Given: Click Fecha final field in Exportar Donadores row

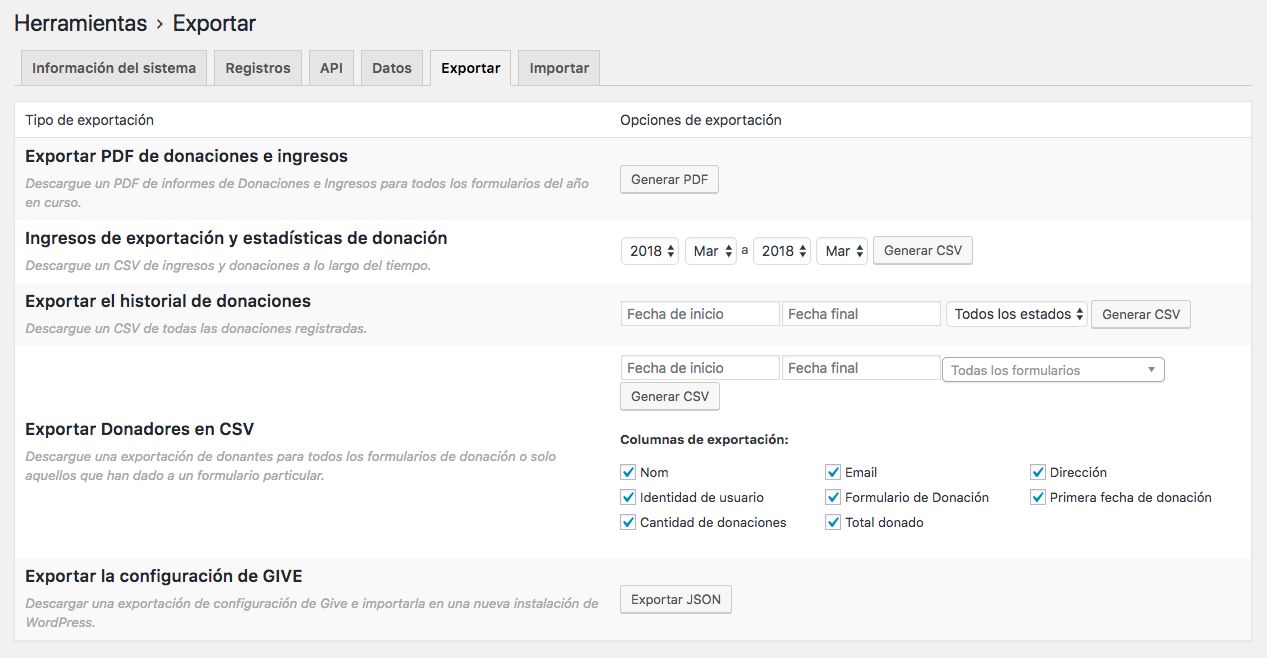Looking at the screenshot, I should click(x=860, y=368).
